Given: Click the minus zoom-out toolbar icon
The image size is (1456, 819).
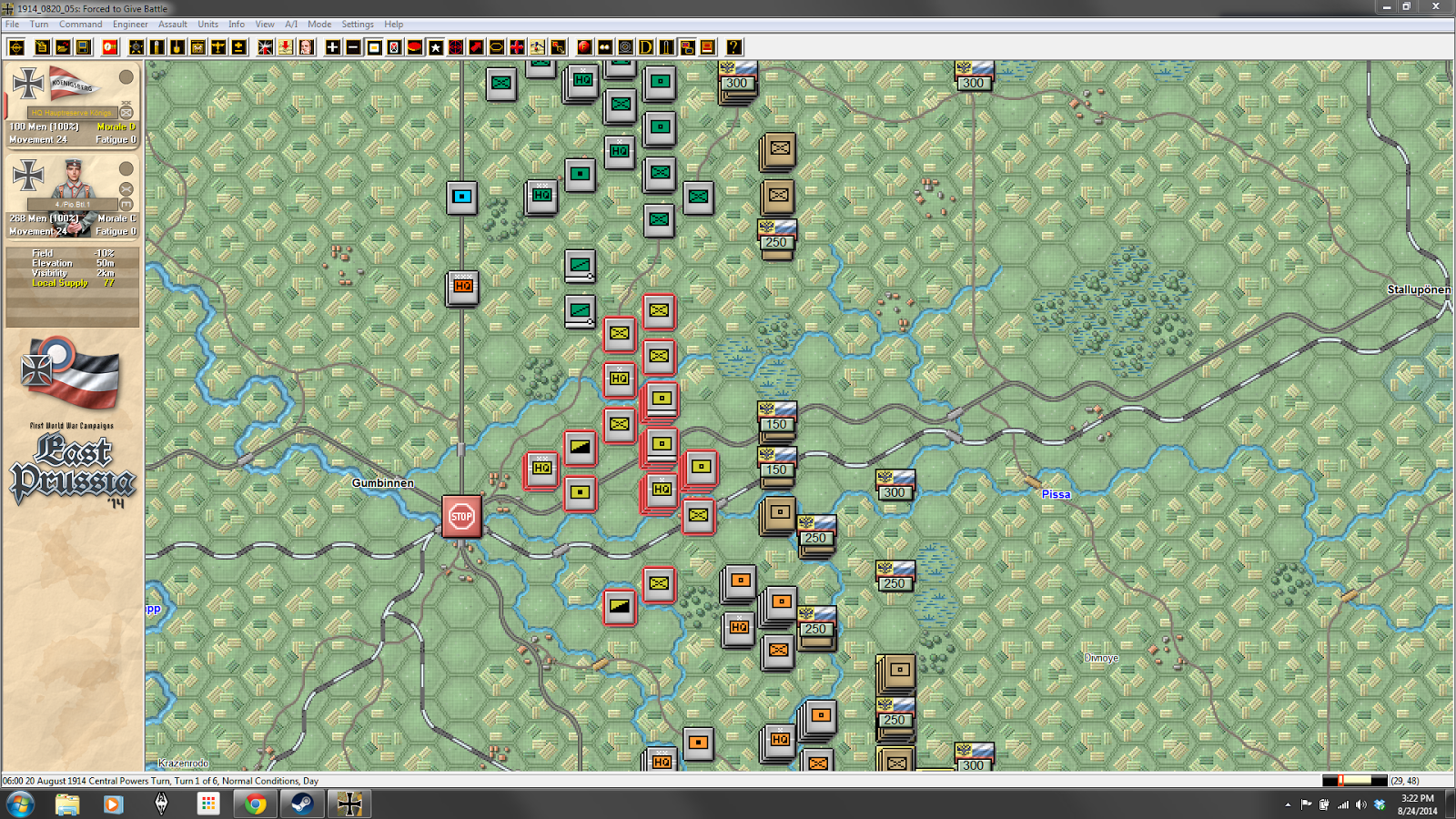Looking at the screenshot, I should point(353,47).
